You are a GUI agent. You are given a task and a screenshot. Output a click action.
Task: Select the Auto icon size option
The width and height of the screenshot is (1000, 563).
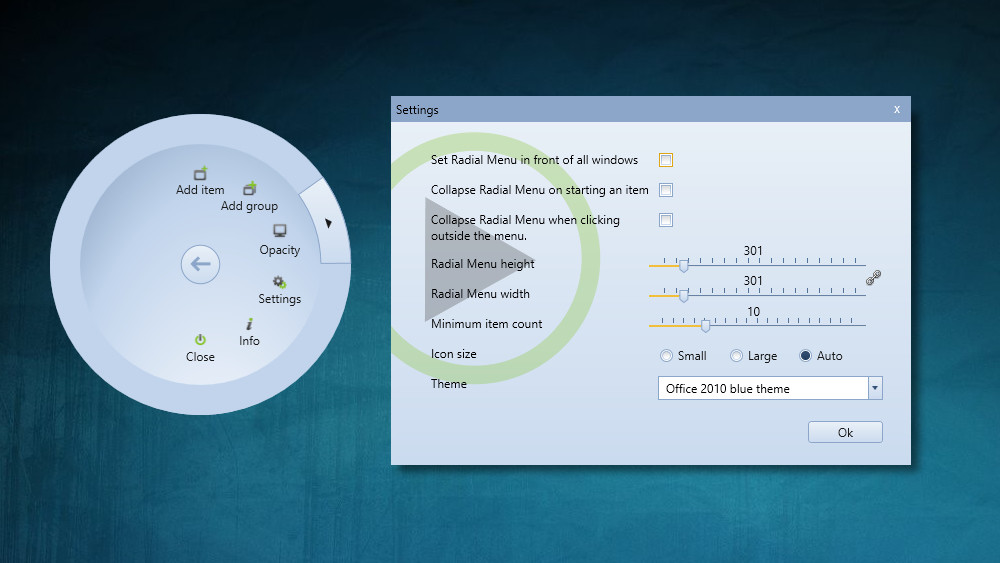806,356
